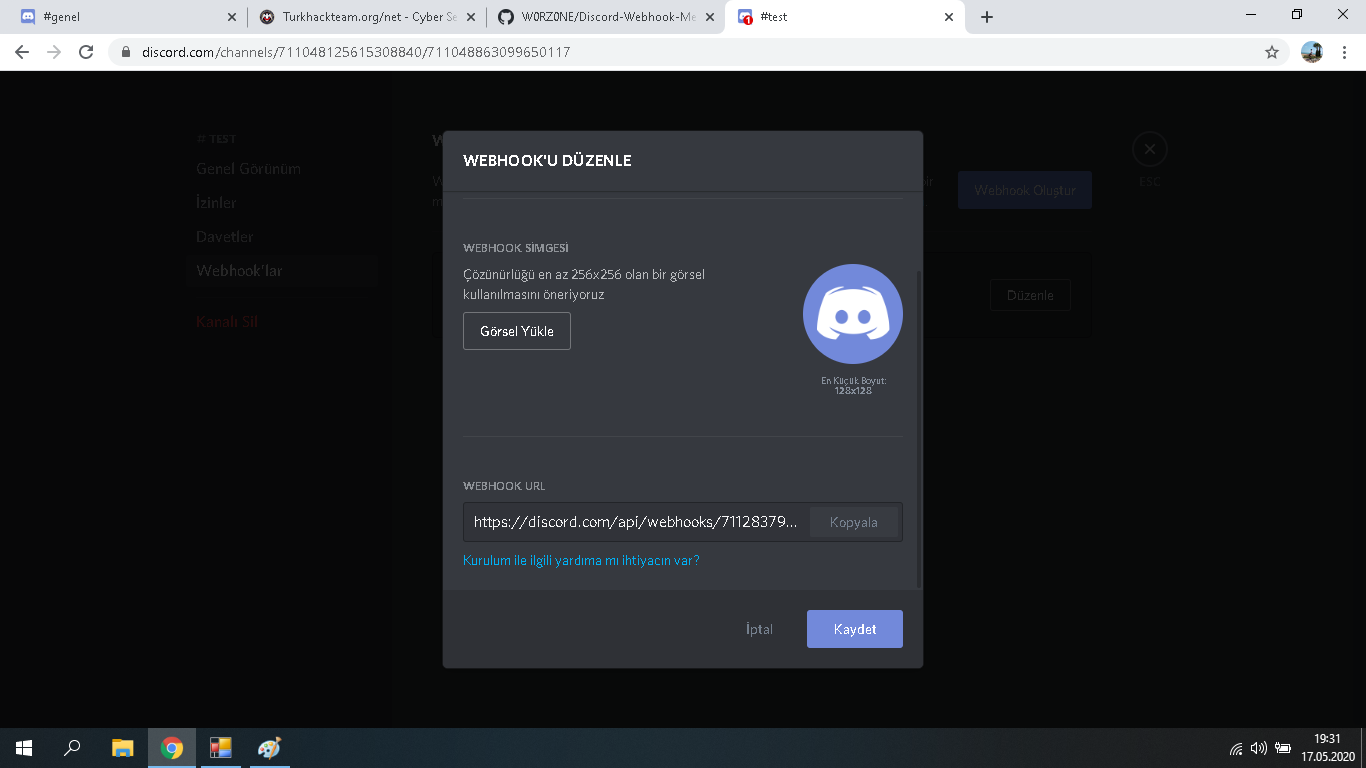The height and width of the screenshot is (768, 1366).
Task: Close the Turkhackteam browser tab
Action: 471,17
